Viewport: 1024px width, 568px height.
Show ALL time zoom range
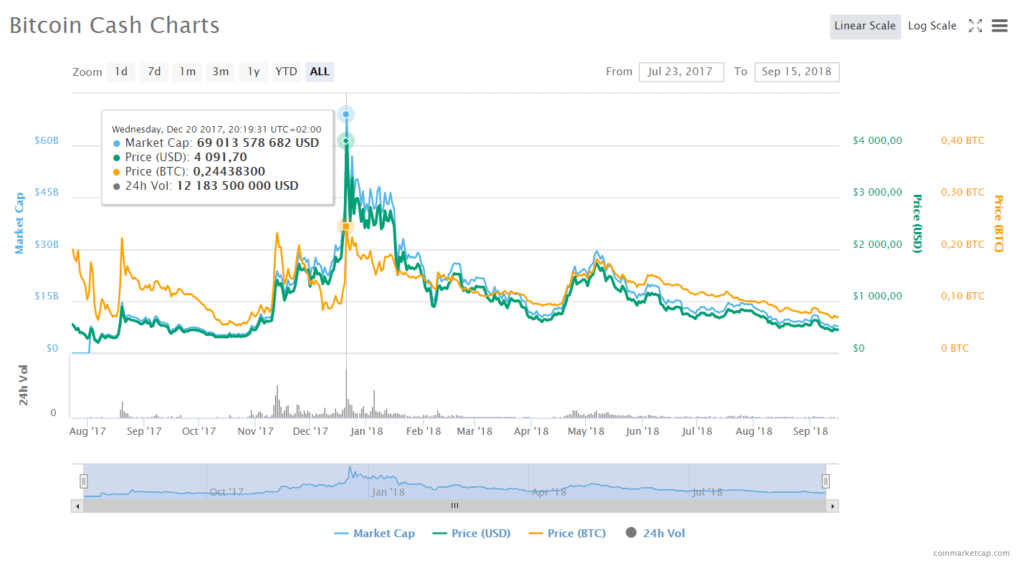320,72
